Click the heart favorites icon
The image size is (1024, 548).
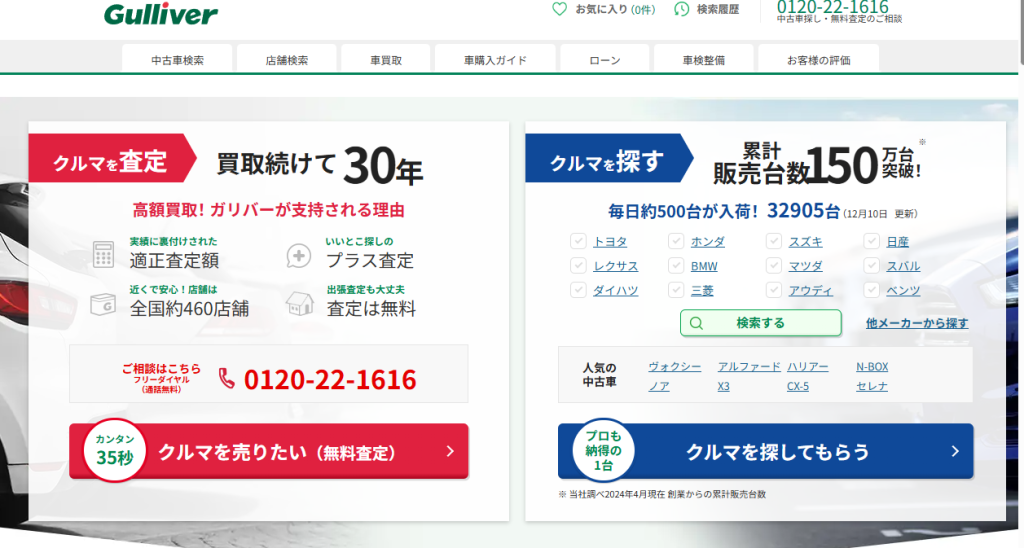tap(560, 9)
